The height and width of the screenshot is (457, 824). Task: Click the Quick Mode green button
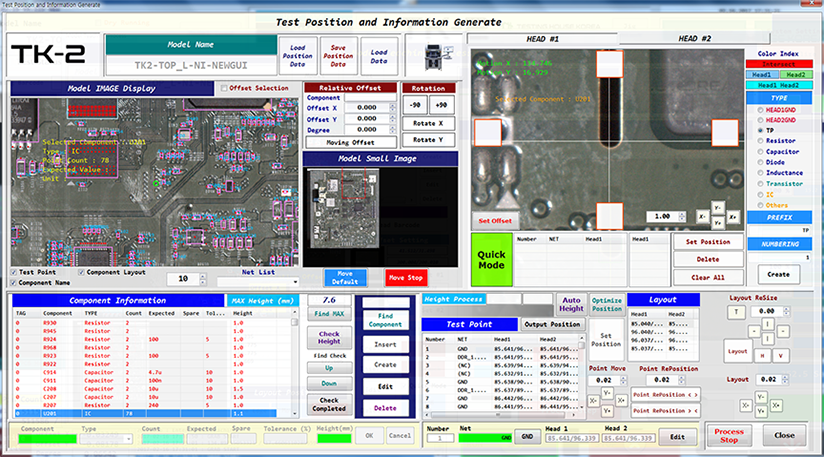point(490,260)
